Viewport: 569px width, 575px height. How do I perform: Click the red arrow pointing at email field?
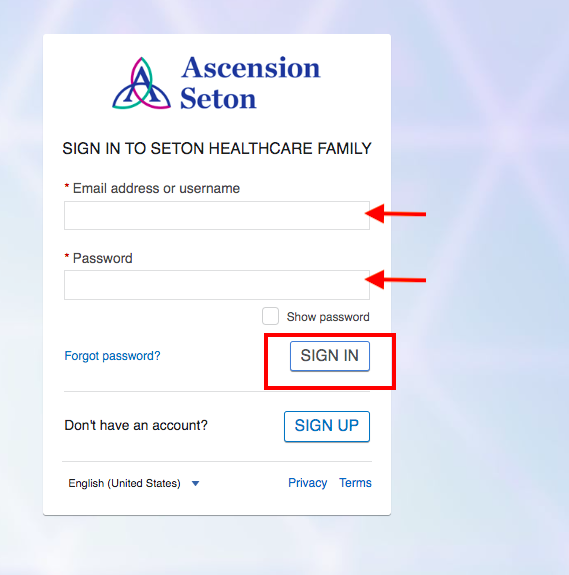[x=395, y=214]
